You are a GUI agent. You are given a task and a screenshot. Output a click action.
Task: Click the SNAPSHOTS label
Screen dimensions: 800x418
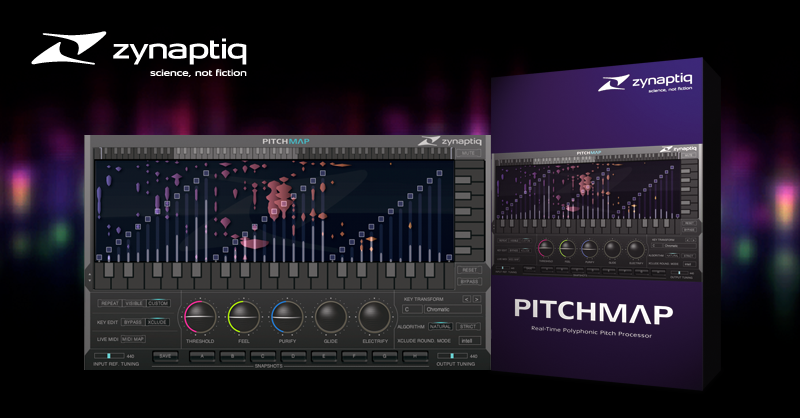(268, 366)
